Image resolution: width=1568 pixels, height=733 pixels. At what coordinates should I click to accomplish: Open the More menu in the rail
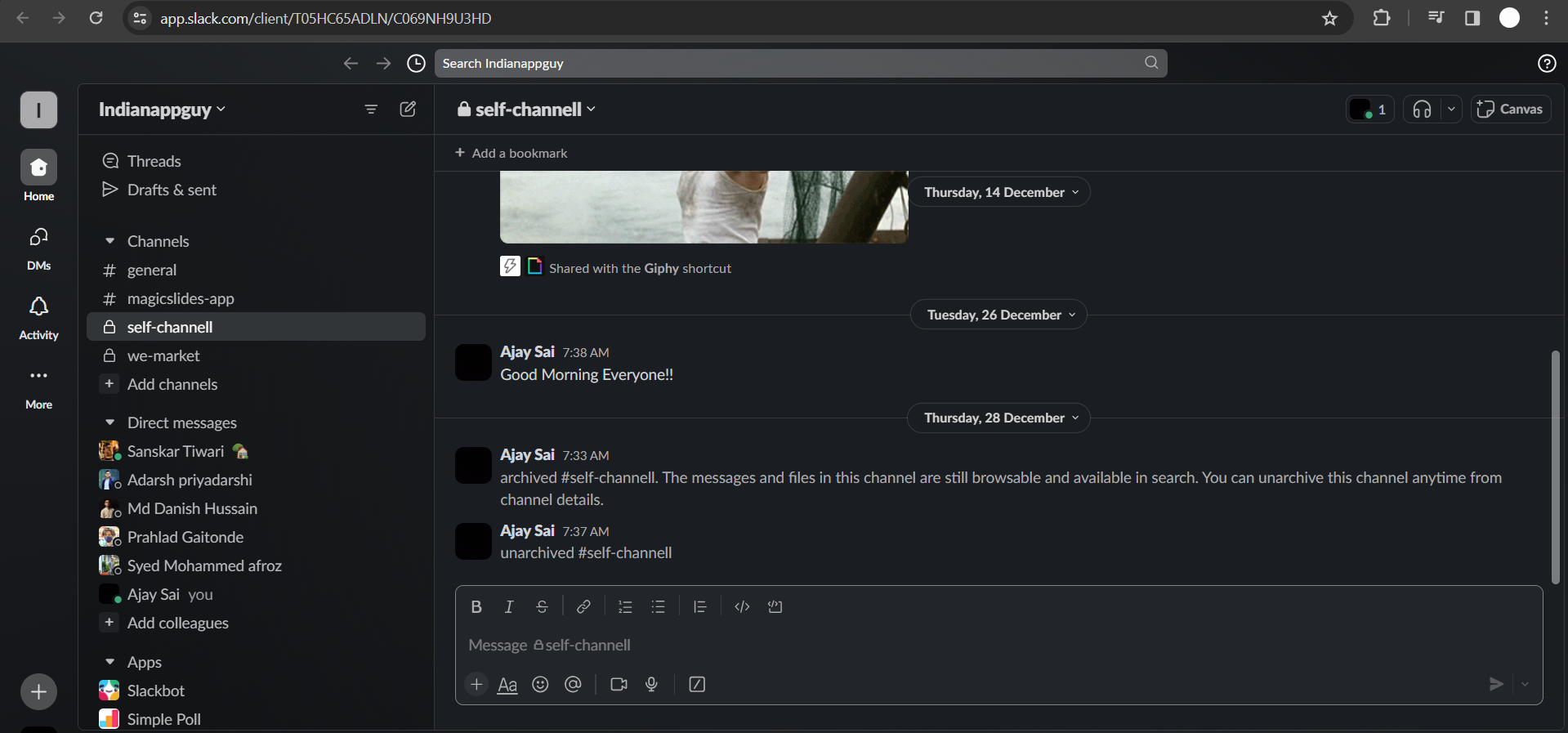[38, 387]
